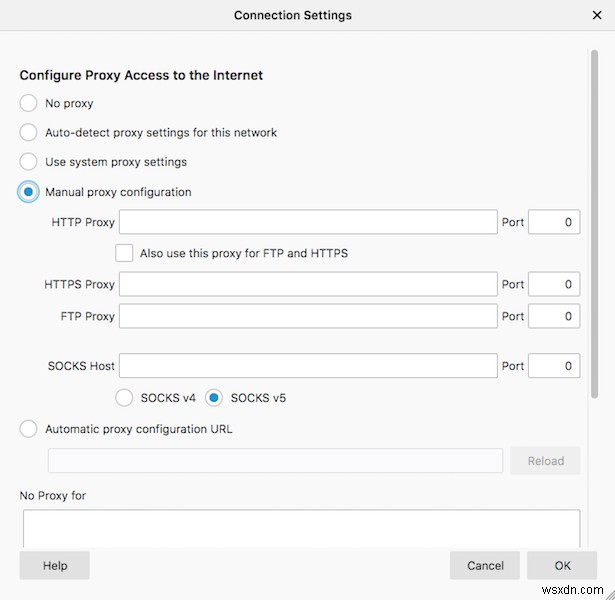
Task: Click the HTTPS Proxy address field
Action: tap(308, 284)
